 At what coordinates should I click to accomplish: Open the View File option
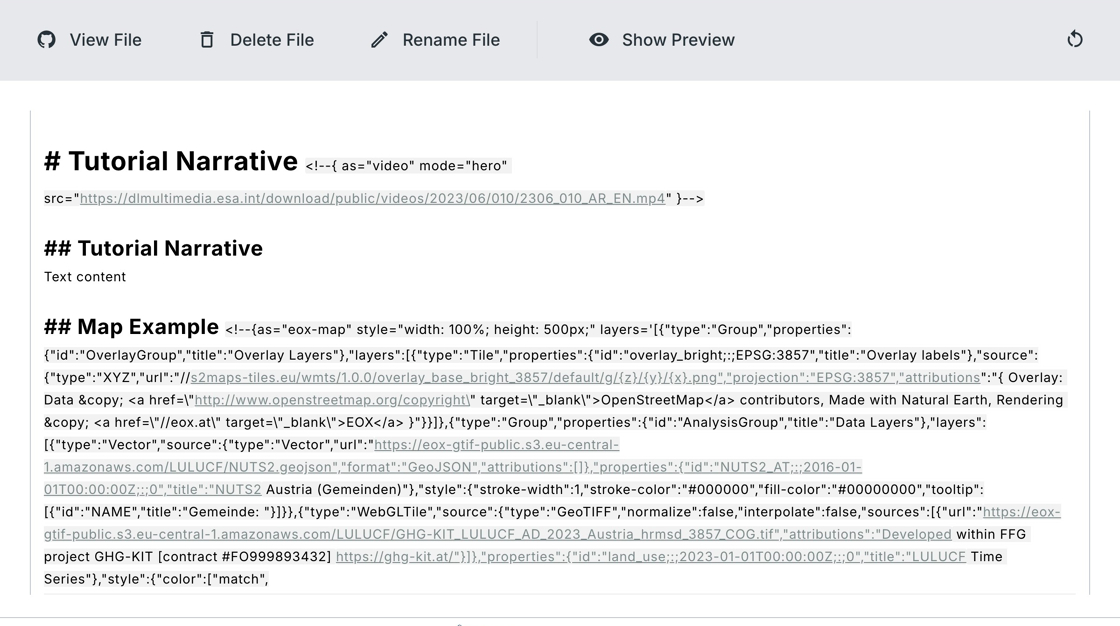click(x=105, y=40)
